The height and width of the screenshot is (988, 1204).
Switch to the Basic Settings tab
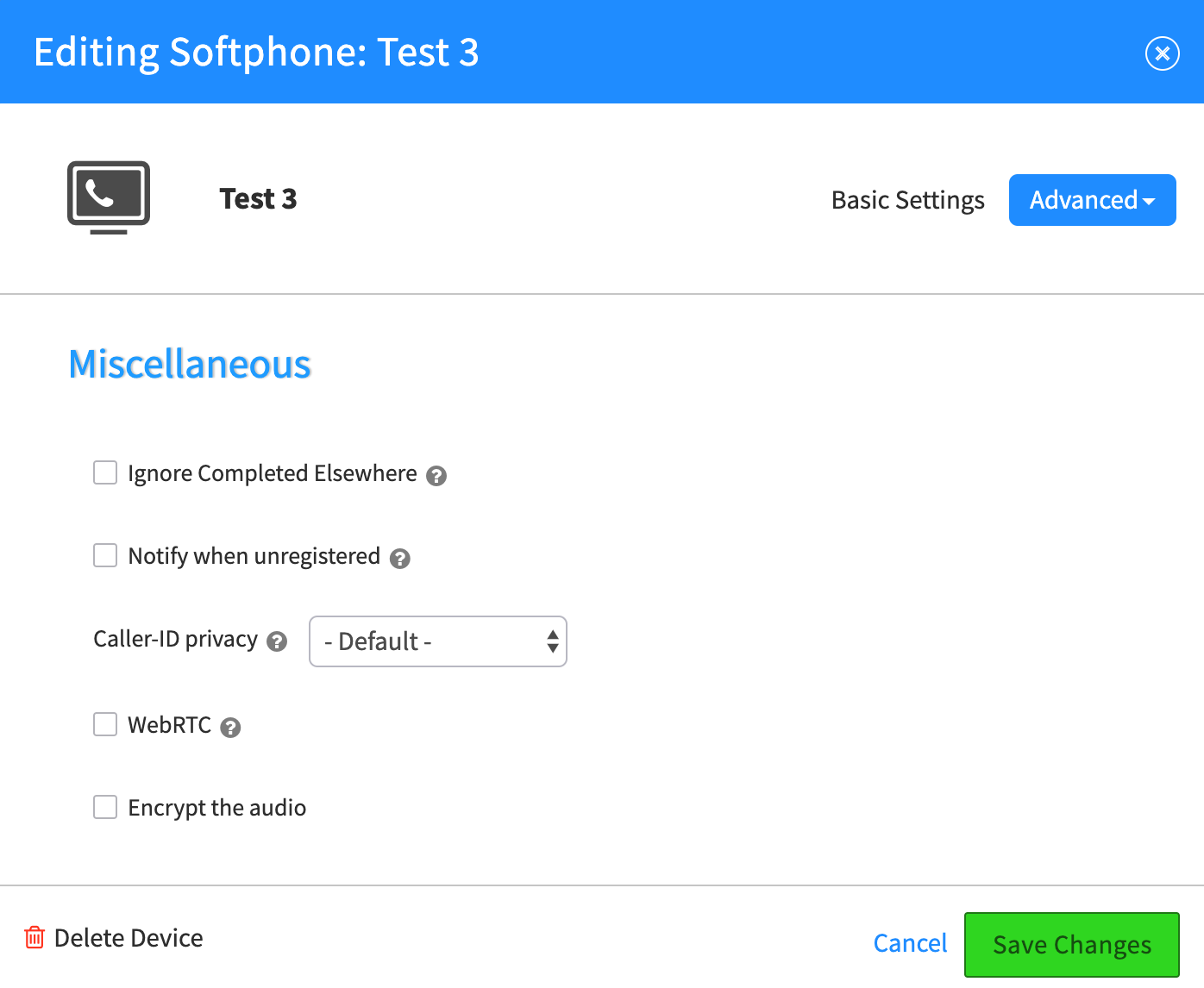907,200
